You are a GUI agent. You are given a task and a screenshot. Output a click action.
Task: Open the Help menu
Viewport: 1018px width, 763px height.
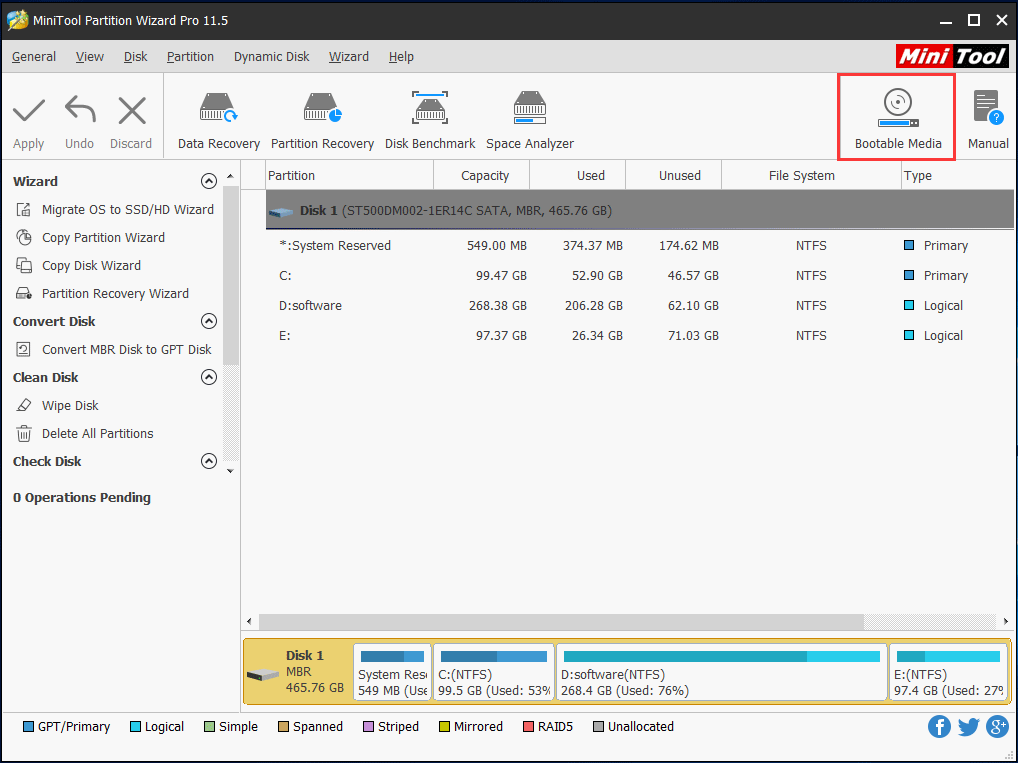pos(401,56)
